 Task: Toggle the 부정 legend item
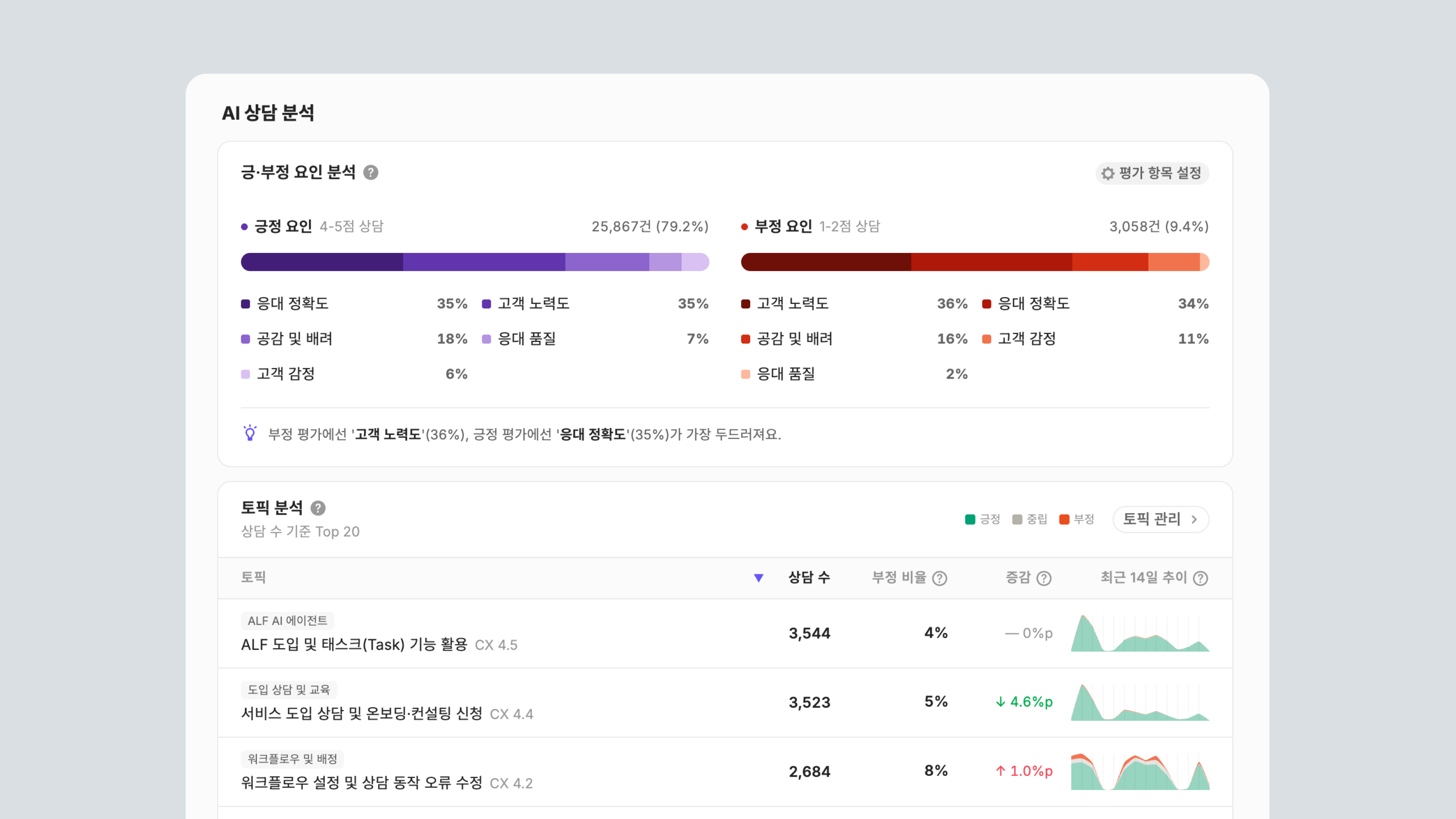pyautogui.click(x=1077, y=519)
